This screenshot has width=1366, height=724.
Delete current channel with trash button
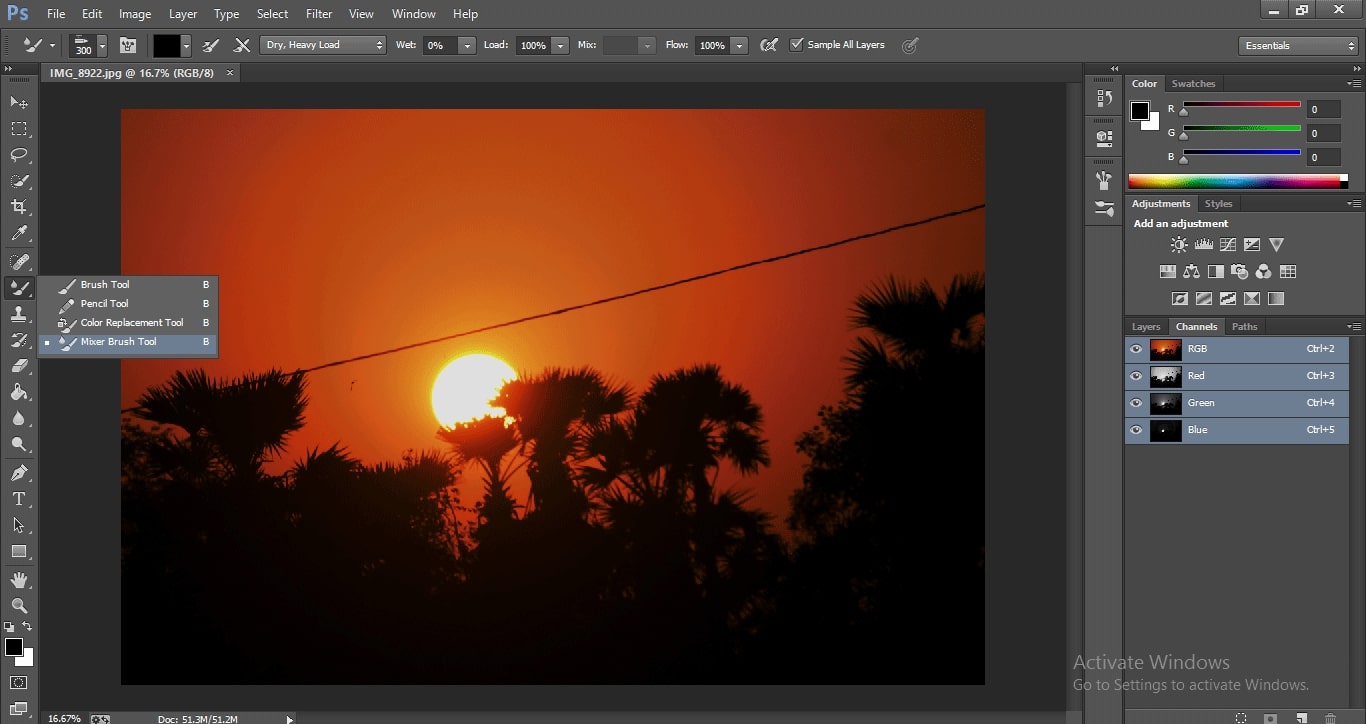click(x=1330, y=718)
